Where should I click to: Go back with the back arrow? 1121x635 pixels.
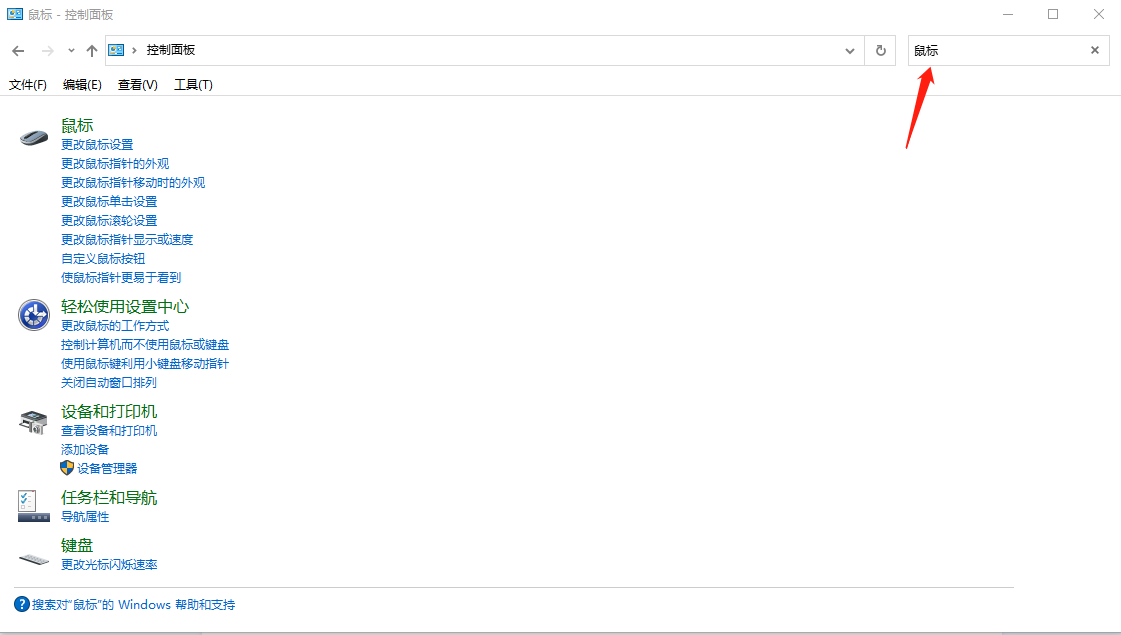[19, 51]
